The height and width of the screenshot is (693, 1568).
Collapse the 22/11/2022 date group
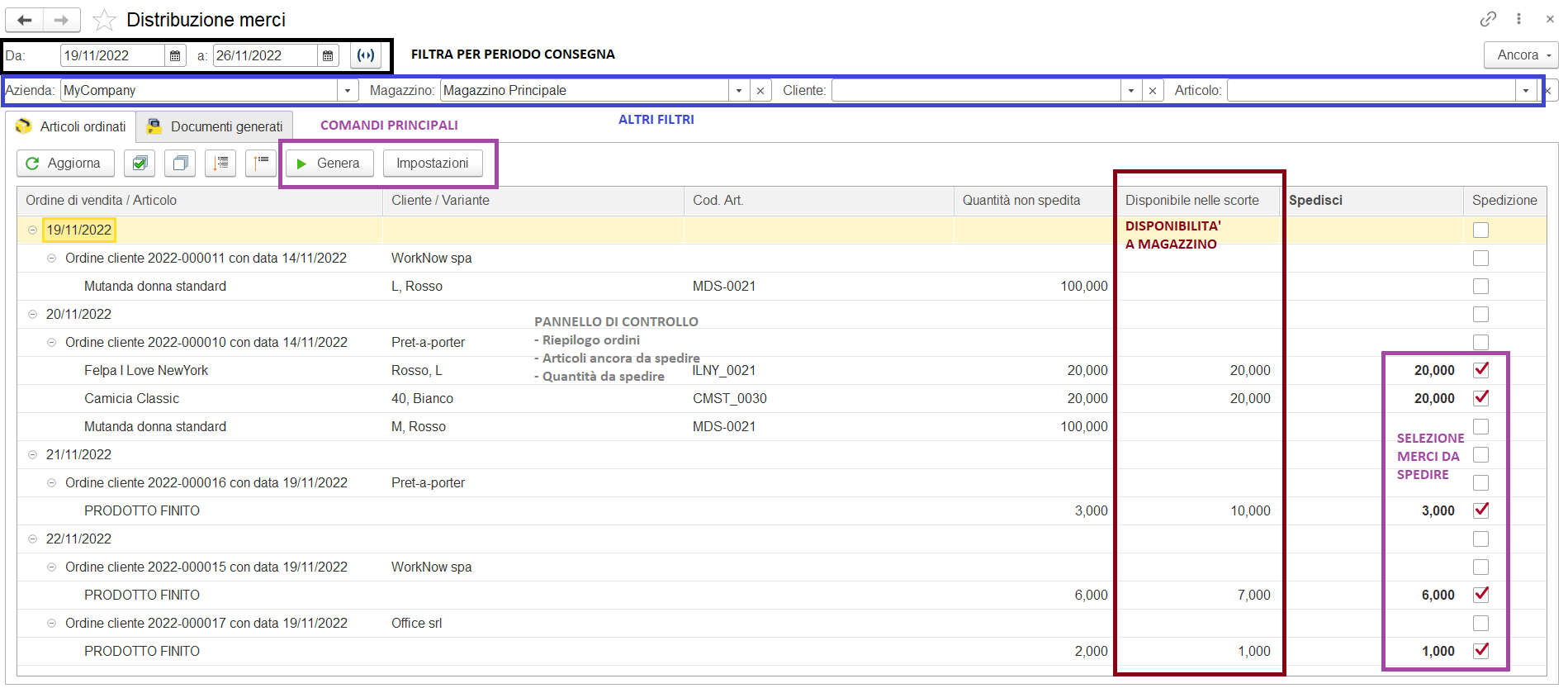tap(33, 539)
